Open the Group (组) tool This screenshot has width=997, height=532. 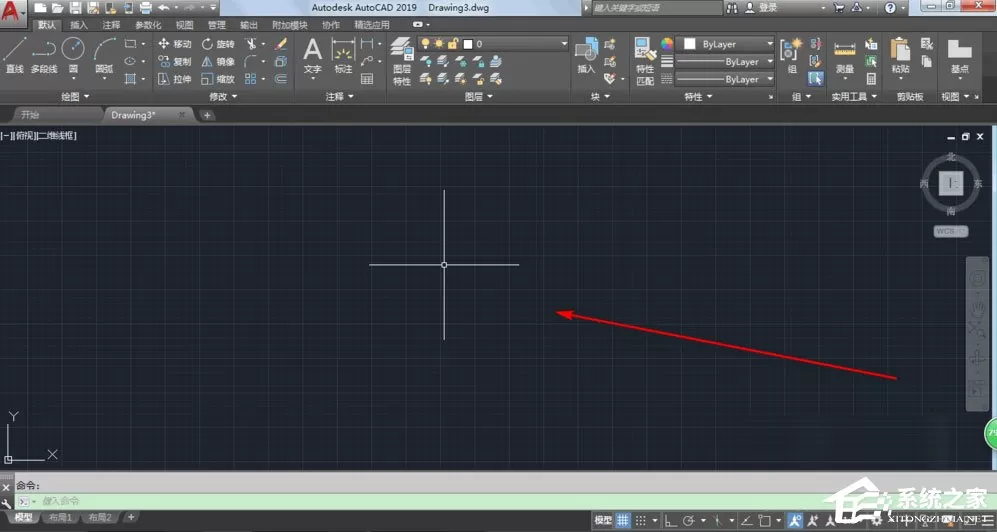point(792,56)
